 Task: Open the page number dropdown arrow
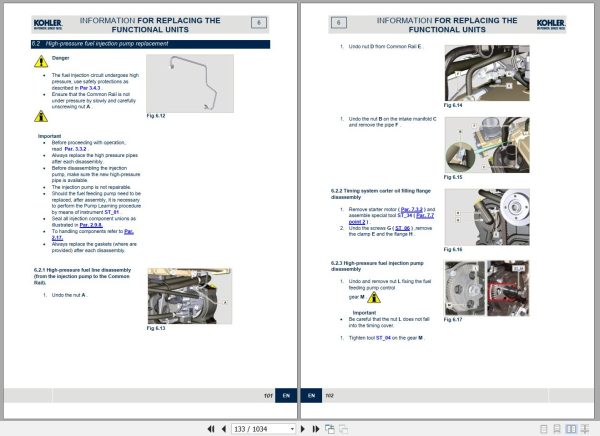(292, 429)
